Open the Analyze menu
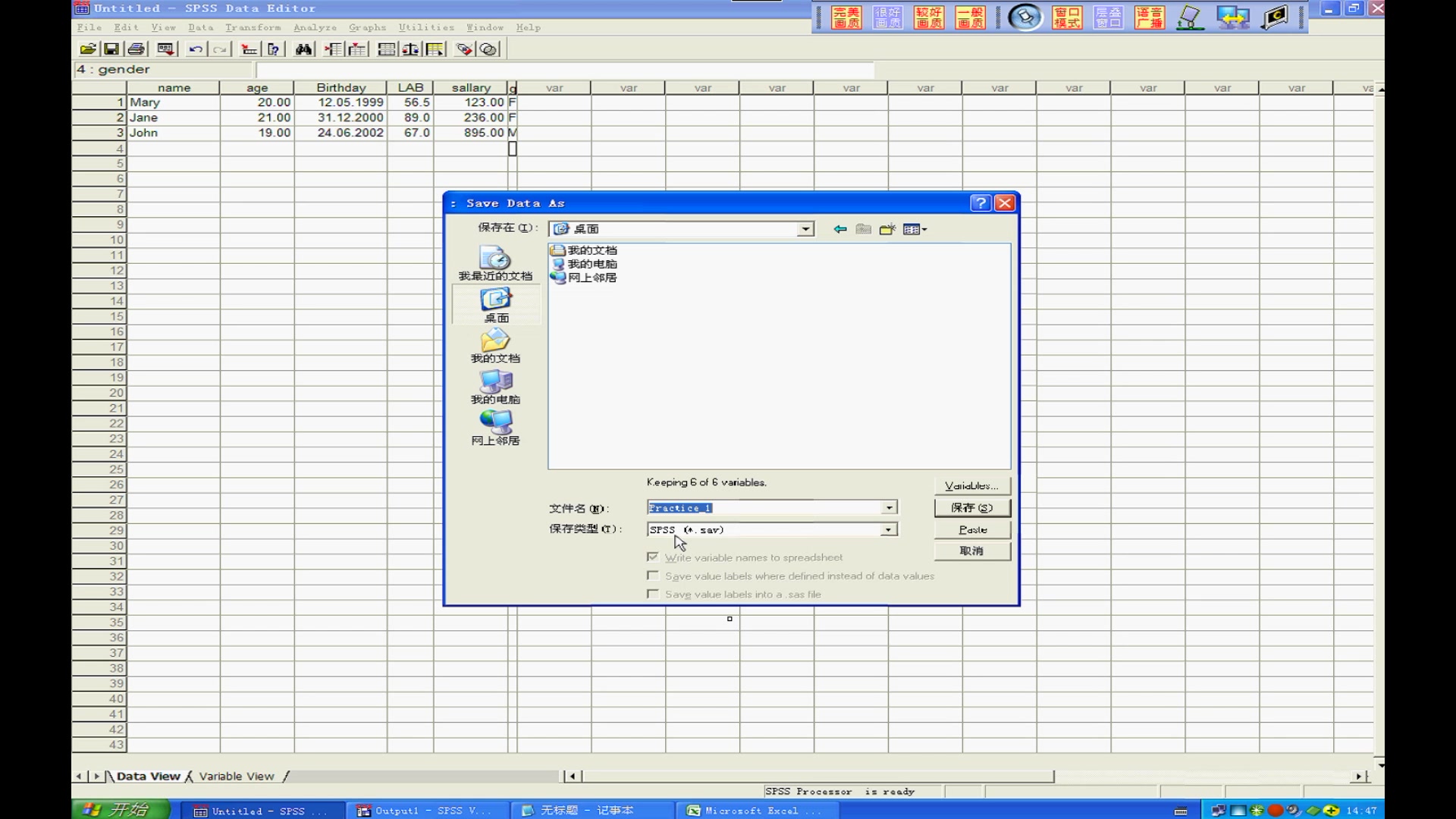Viewport: 1456px width, 819px height. (x=315, y=27)
